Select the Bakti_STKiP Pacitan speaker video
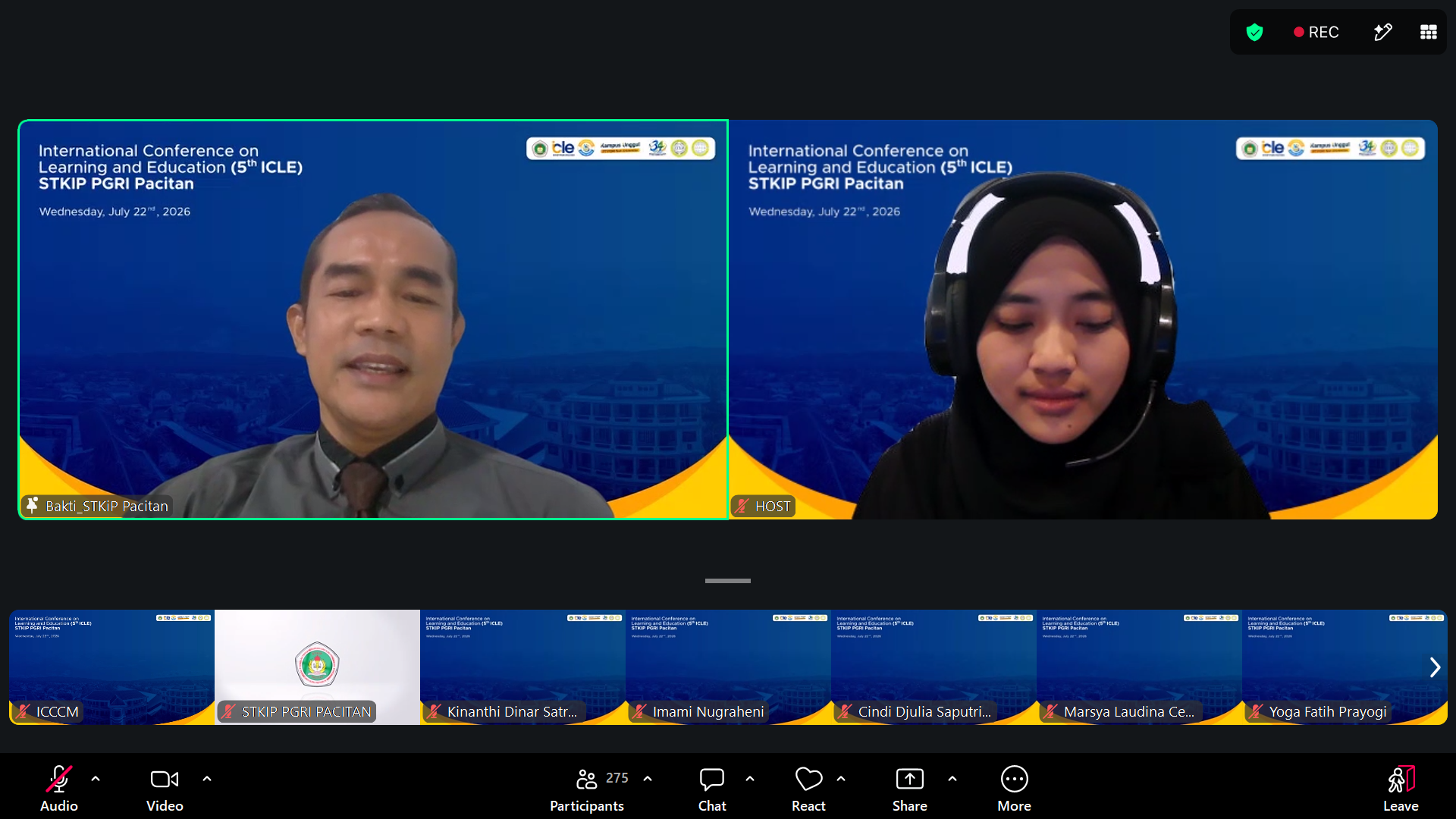Viewport: 1456px width, 819px height. coord(373,319)
